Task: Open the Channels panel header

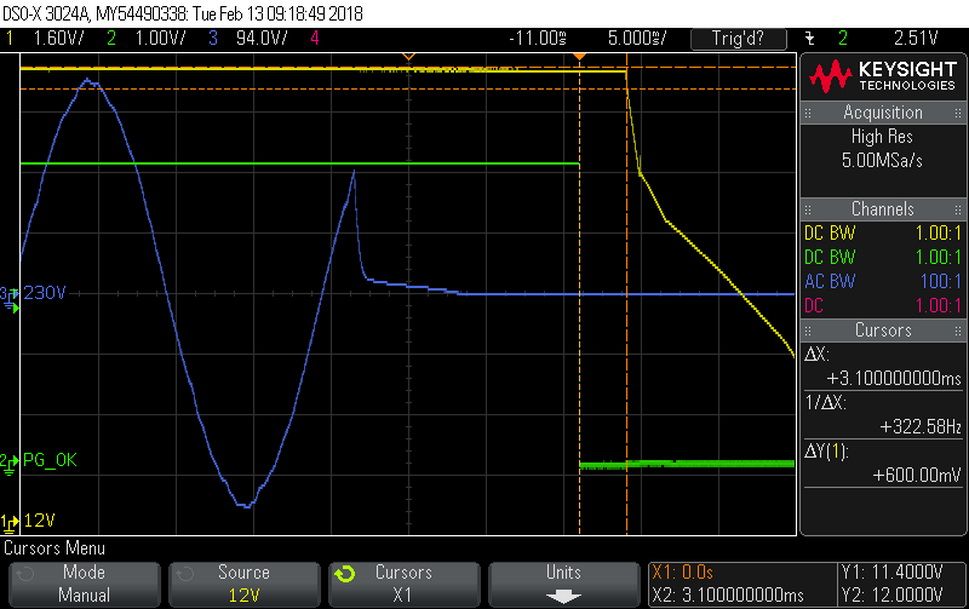Action: click(x=882, y=209)
